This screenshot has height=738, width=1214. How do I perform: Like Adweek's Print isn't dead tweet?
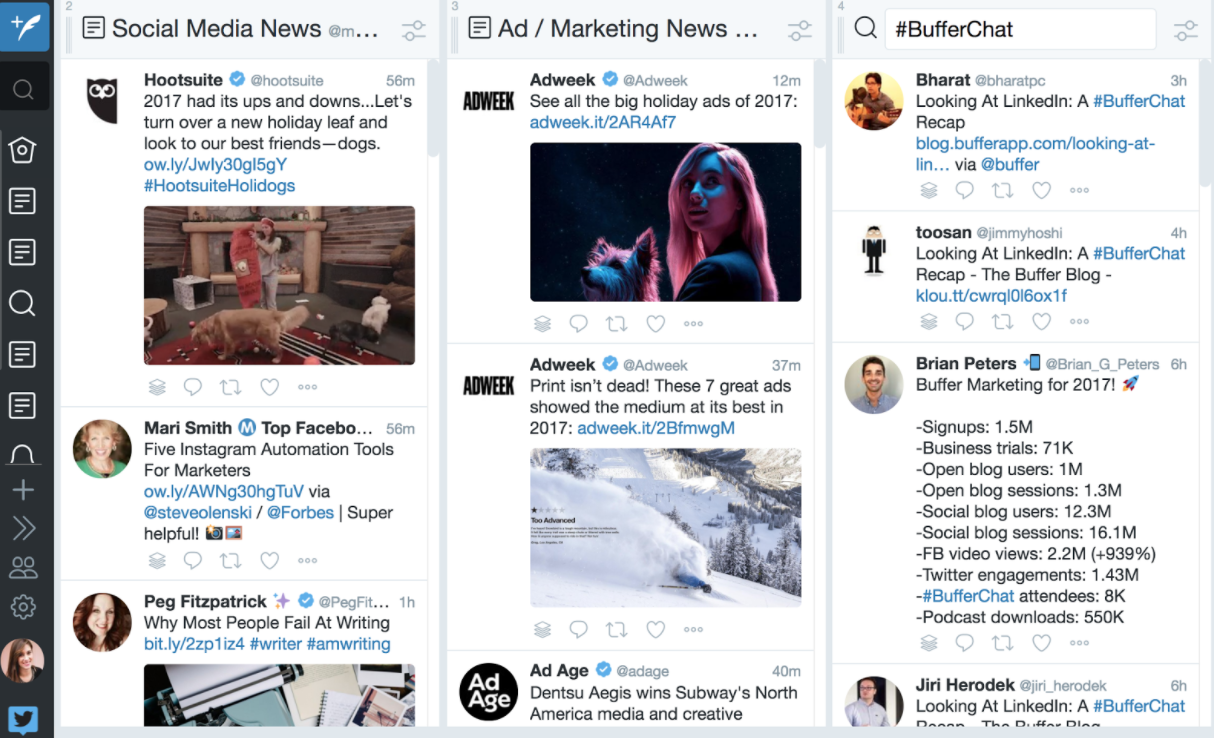pos(655,629)
